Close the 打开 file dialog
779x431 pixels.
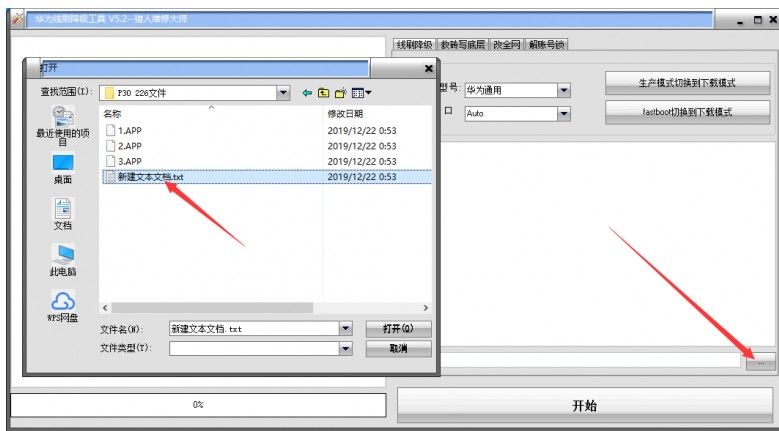pos(429,69)
